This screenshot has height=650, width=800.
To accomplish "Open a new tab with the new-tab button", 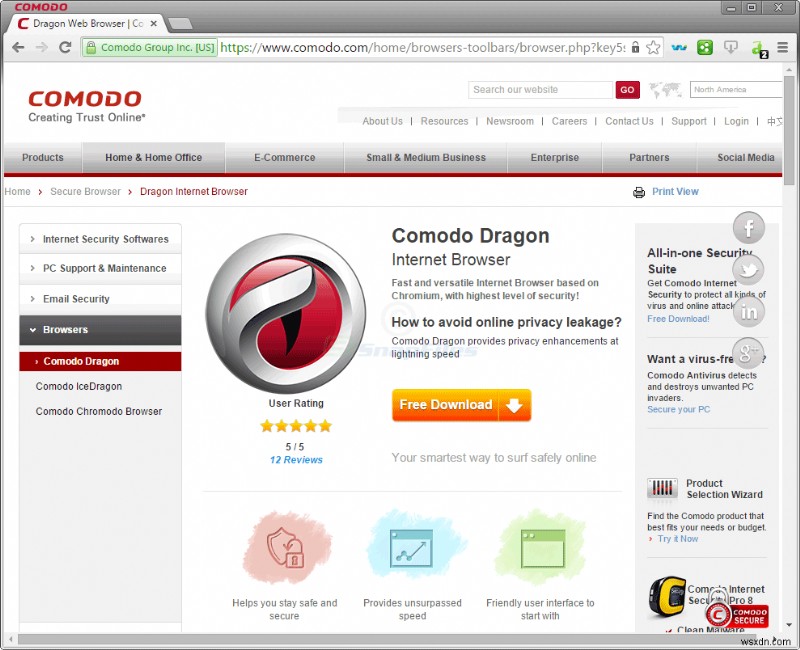I will (x=180, y=23).
